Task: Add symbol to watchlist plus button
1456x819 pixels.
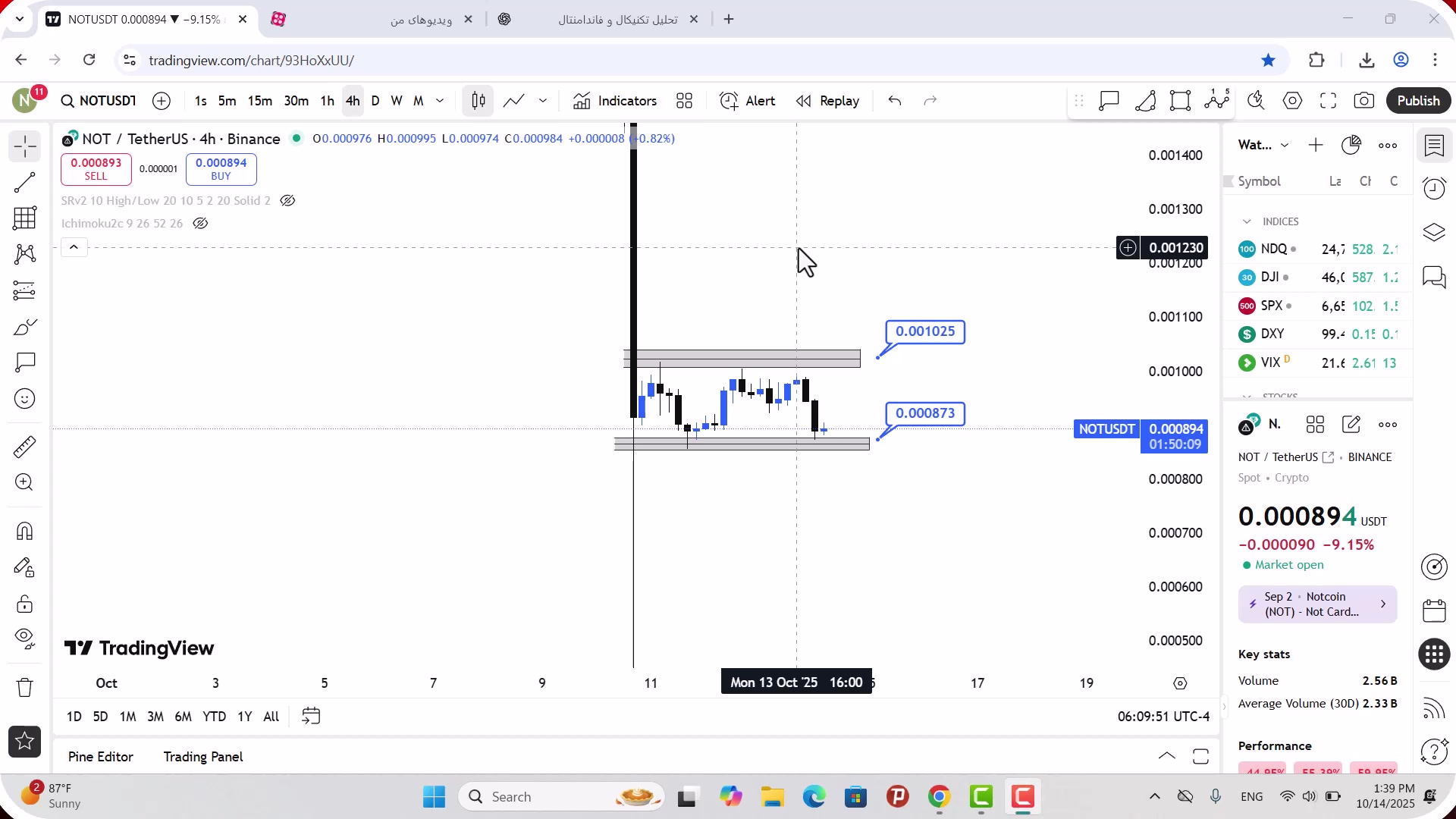Action: pos(1316,145)
